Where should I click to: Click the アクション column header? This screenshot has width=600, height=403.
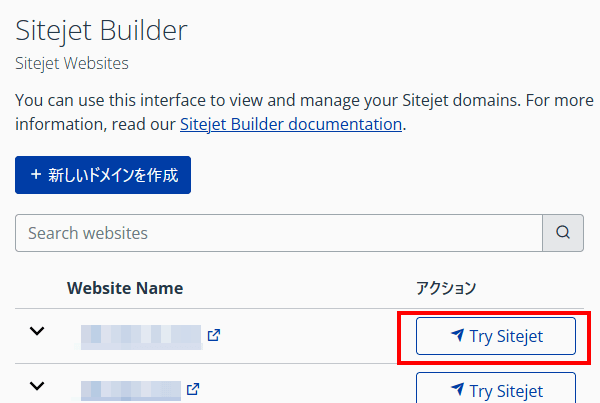coord(446,288)
